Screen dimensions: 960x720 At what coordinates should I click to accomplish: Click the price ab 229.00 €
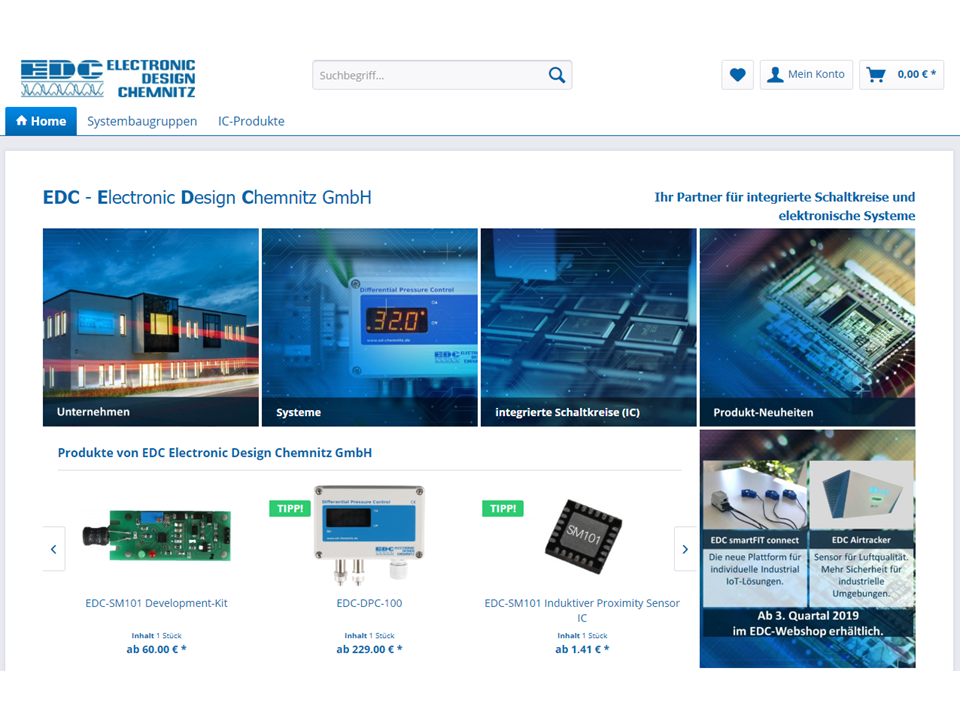369,649
